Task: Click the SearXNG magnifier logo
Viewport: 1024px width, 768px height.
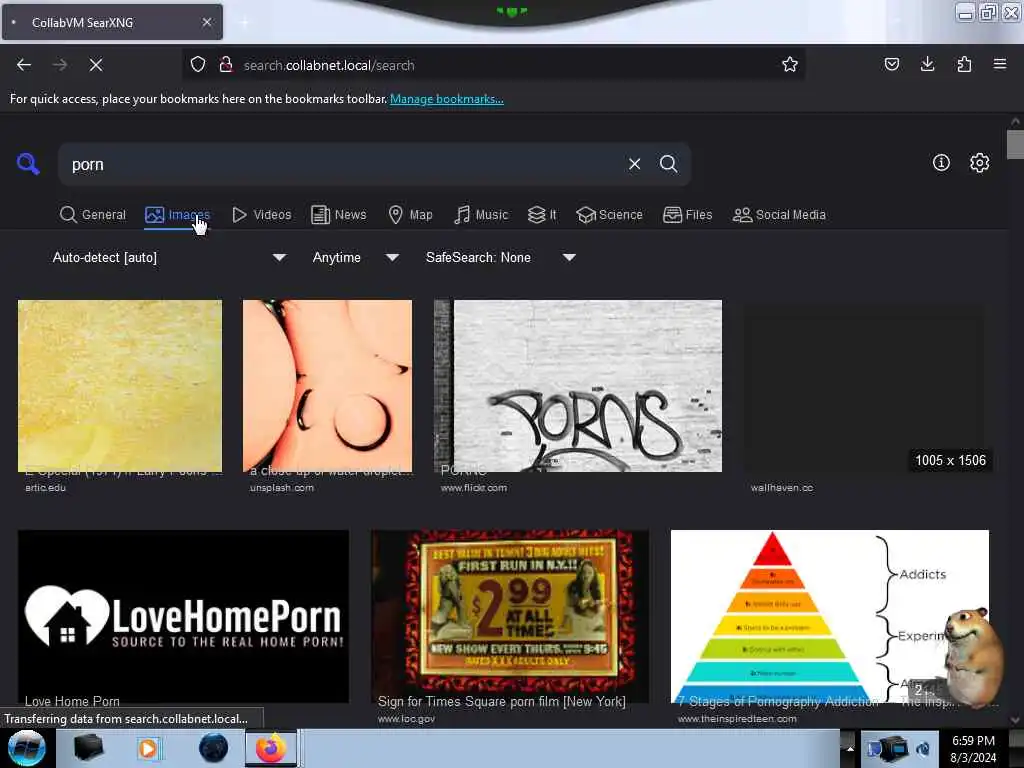Action: (28, 163)
